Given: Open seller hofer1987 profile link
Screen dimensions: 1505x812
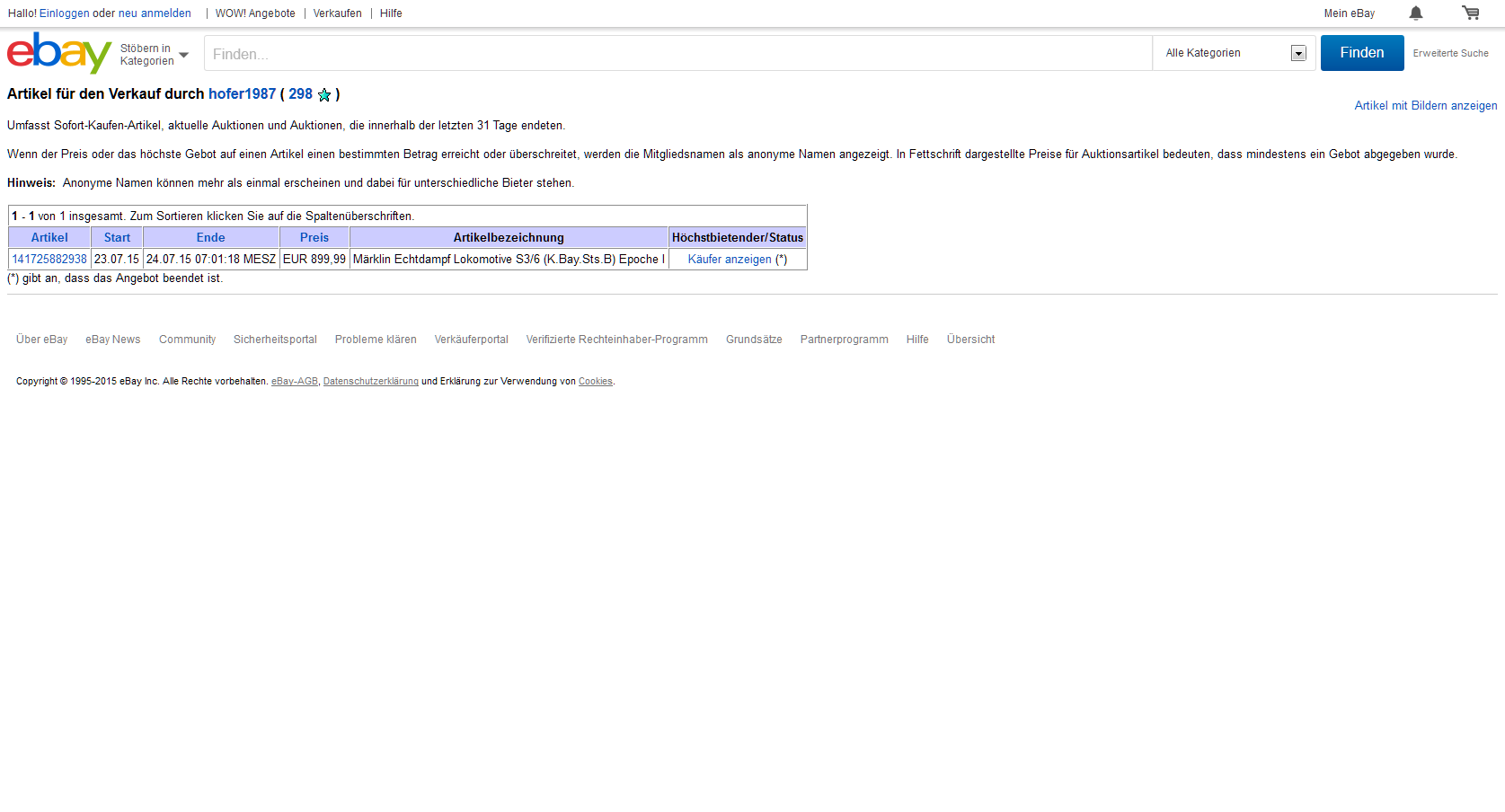Looking at the screenshot, I should coord(243,94).
